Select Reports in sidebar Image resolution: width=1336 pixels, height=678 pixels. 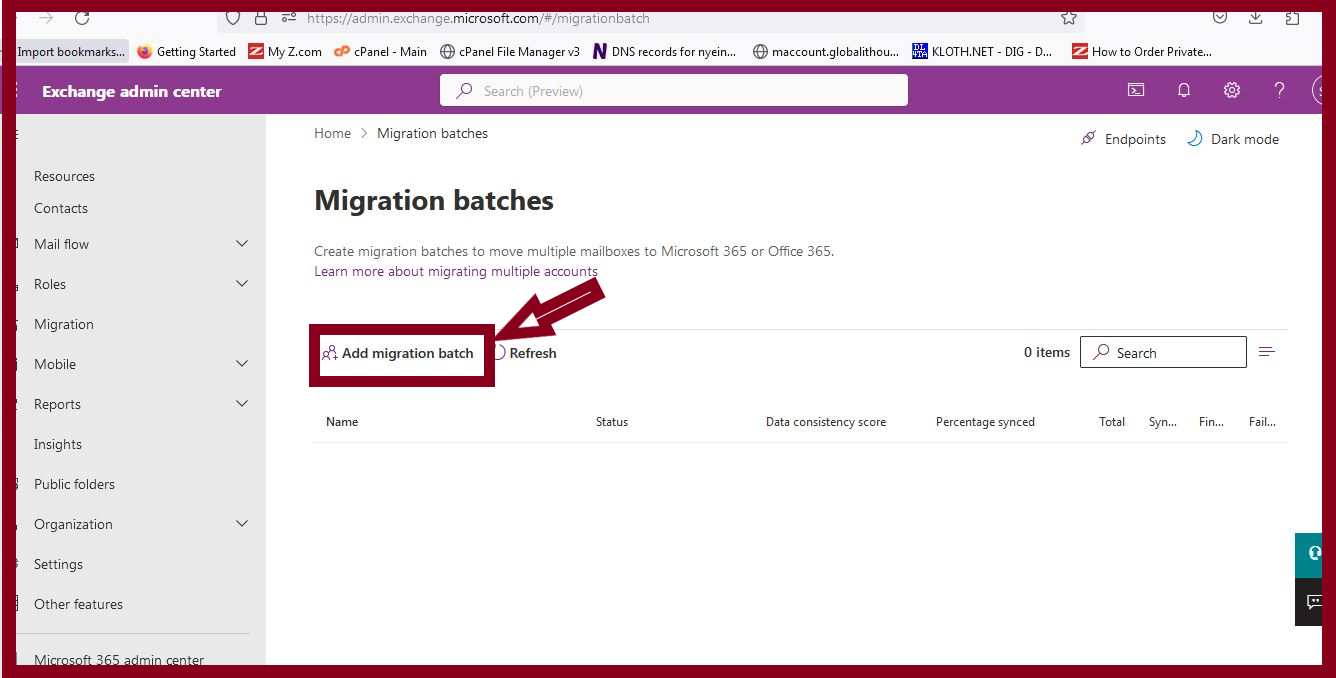(57, 404)
